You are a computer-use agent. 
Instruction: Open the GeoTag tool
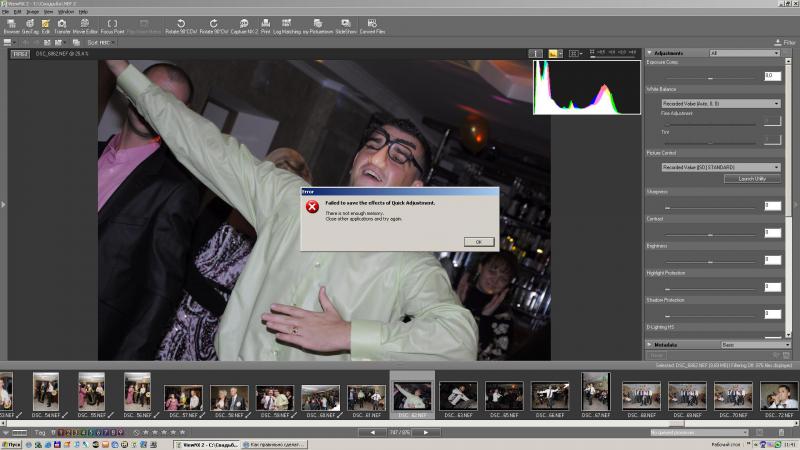click(30, 27)
